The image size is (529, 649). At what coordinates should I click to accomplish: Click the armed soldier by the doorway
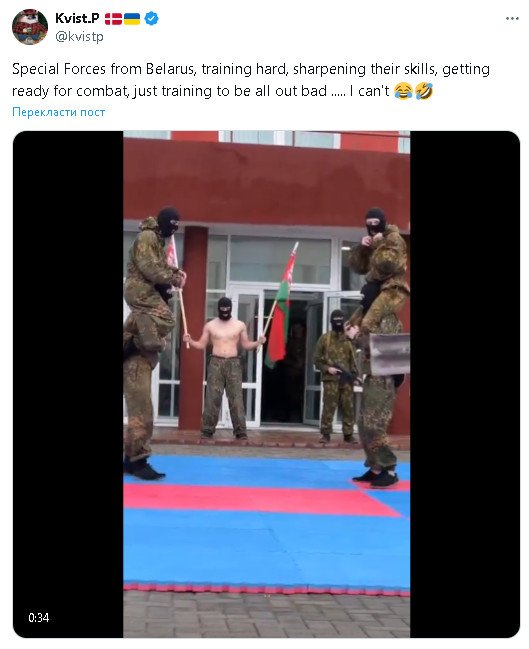click(336, 376)
